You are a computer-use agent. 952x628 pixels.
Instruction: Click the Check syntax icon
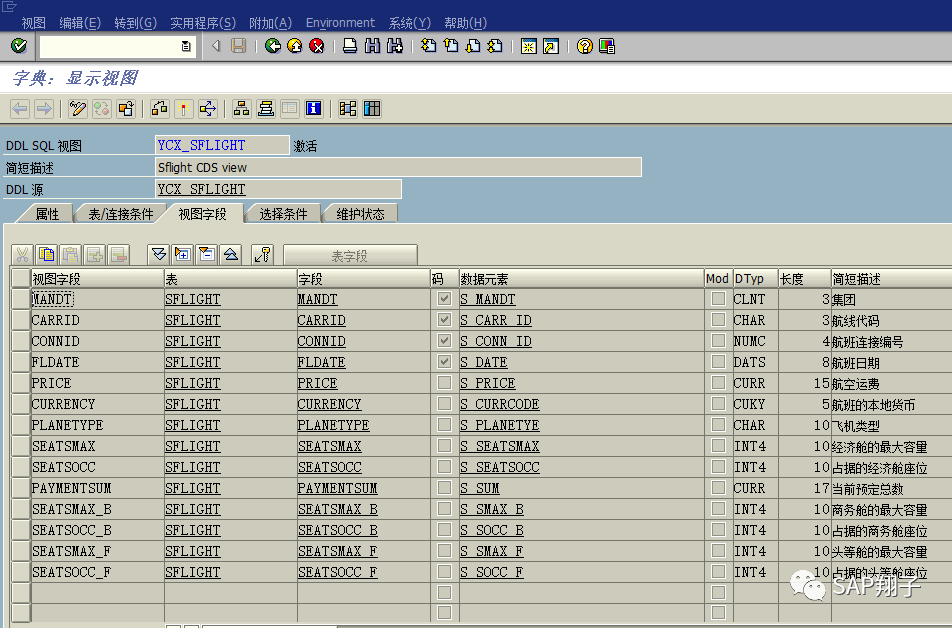click(x=160, y=109)
